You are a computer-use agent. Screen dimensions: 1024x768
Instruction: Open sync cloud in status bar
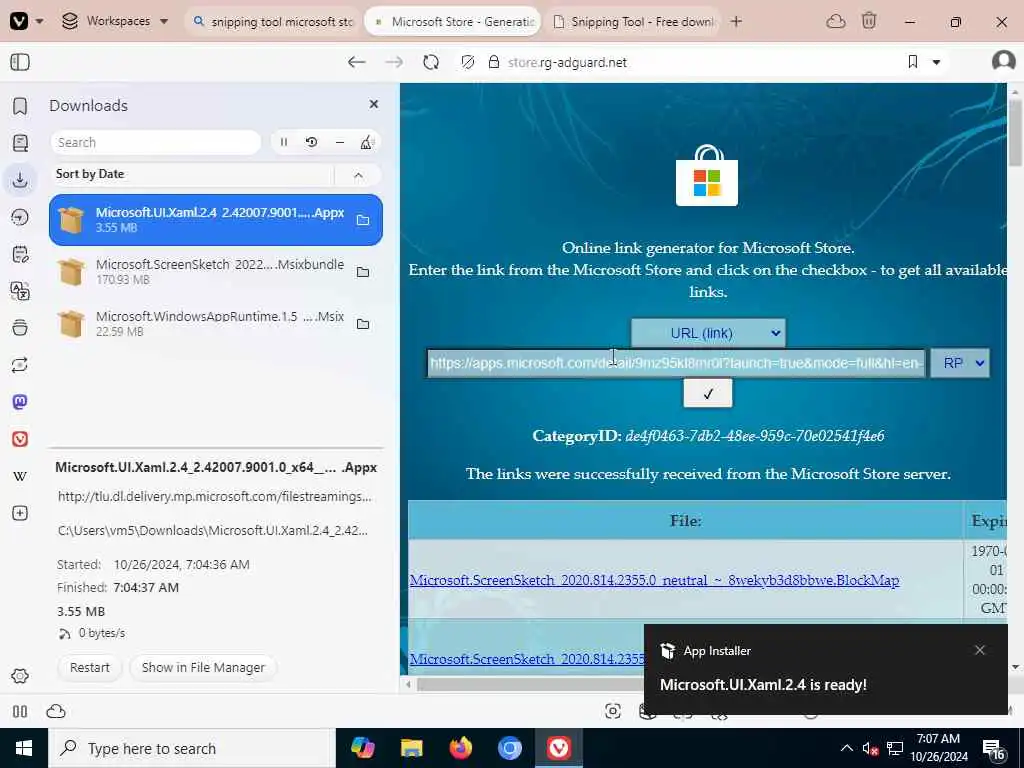[56, 711]
